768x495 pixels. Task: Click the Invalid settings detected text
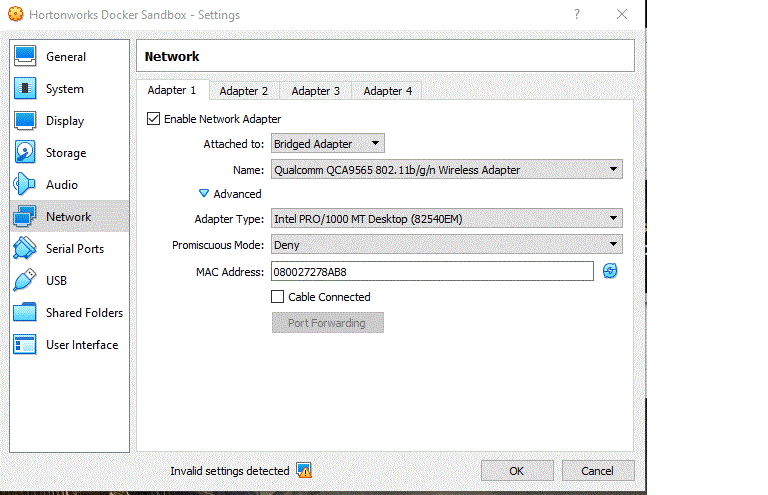pos(230,471)
